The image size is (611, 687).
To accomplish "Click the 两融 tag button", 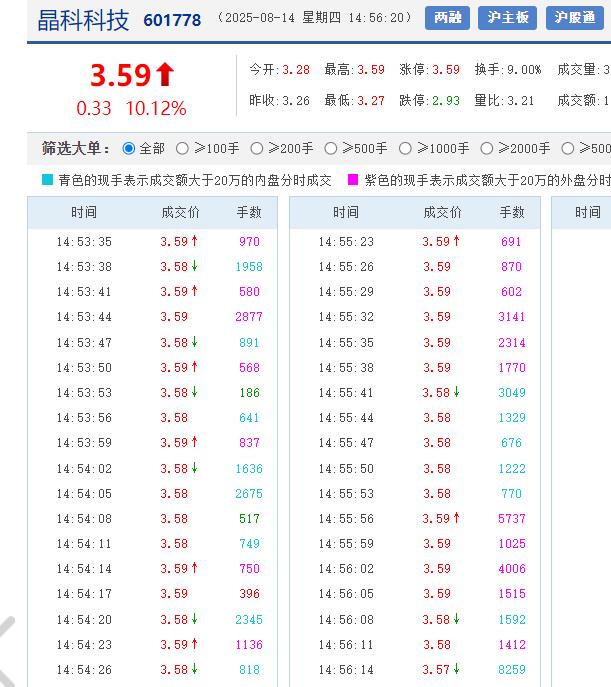I will pyautogui.click(x=447, y=18).
